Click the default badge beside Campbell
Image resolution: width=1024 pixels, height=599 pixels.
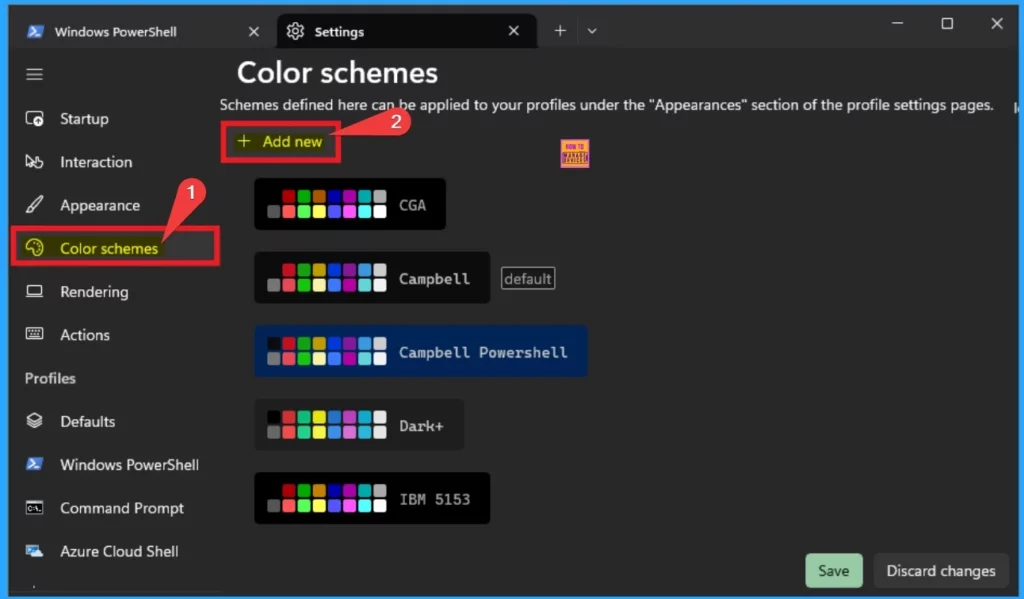[528, 278]
